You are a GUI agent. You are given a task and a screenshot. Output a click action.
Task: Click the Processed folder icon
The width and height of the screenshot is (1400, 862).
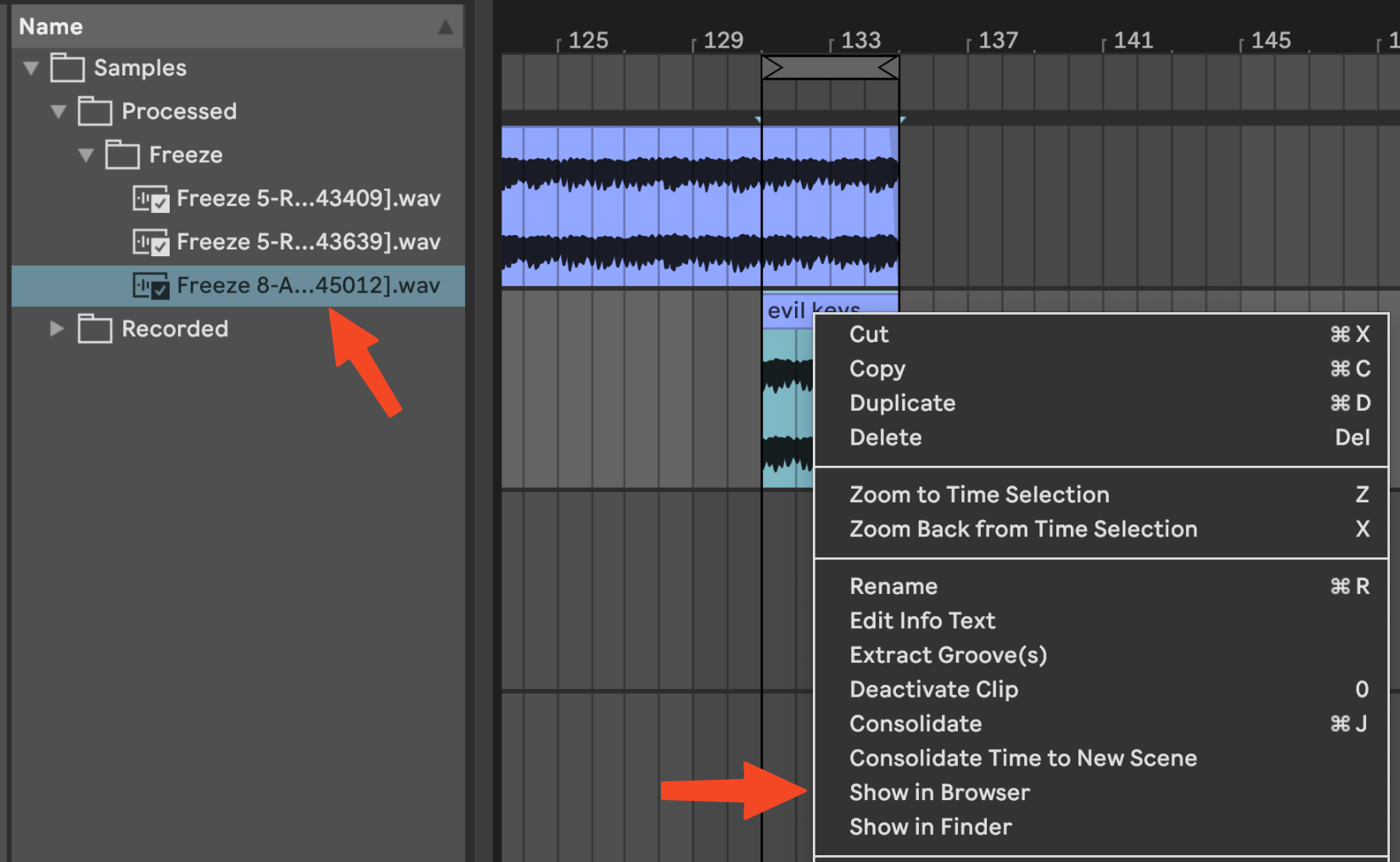pos(94,111)
